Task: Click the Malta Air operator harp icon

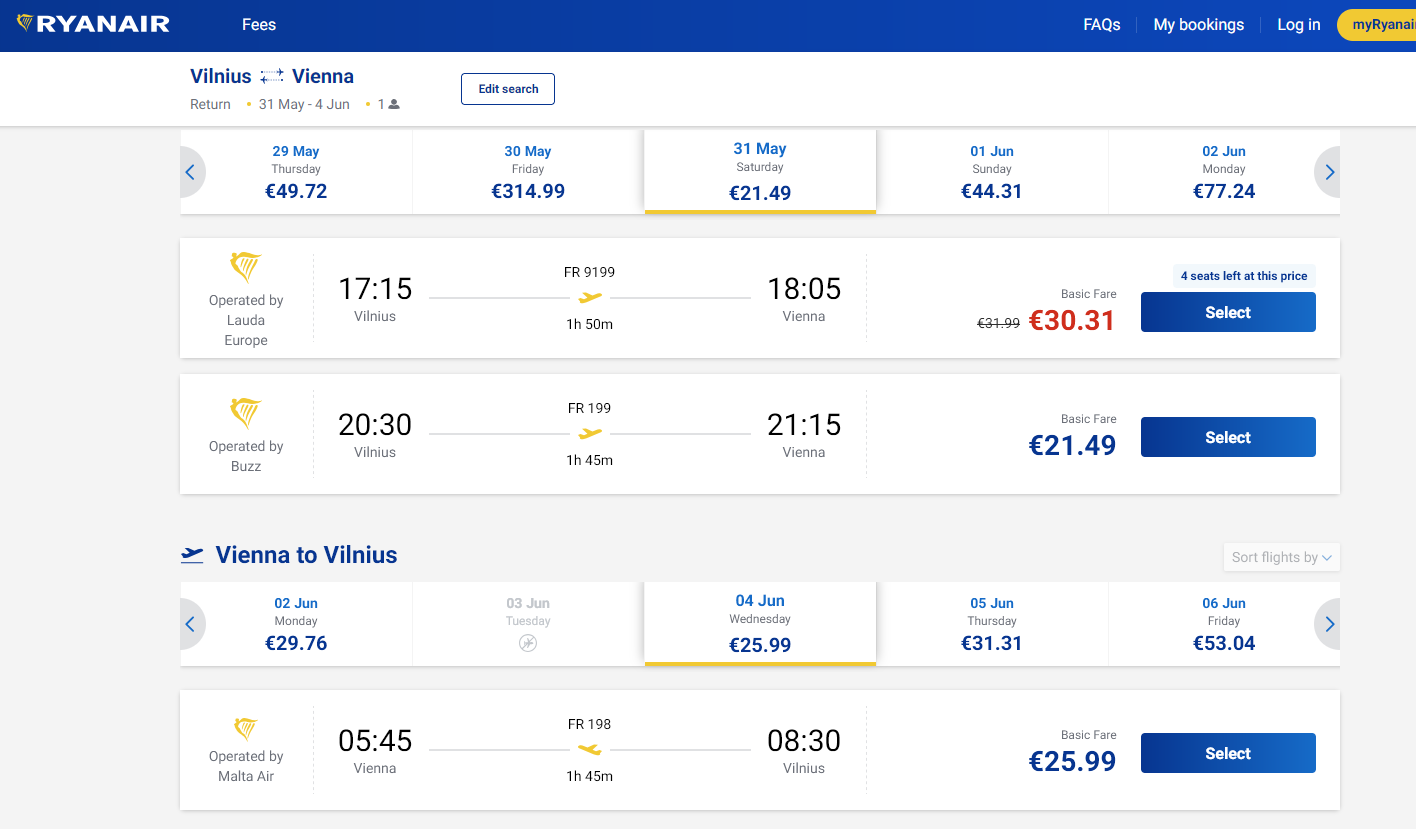Action: coord(246,729)
